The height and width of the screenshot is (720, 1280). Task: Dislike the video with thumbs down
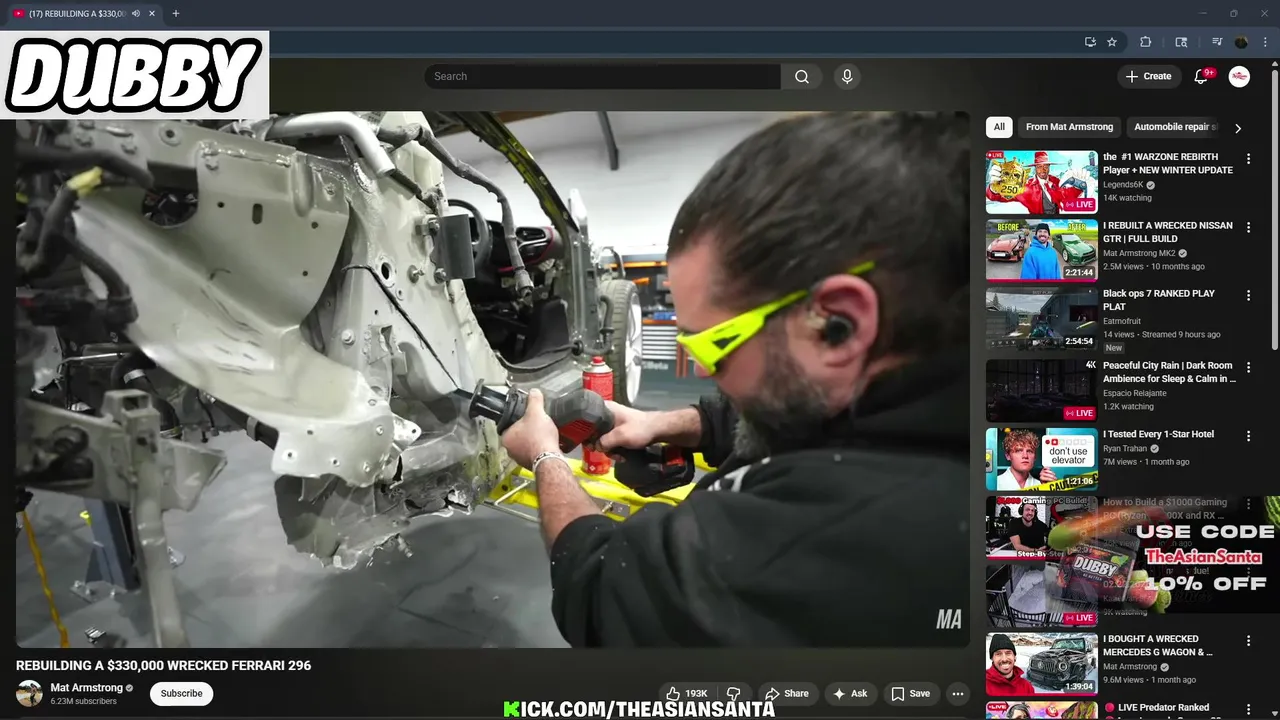tap(733, 694)
